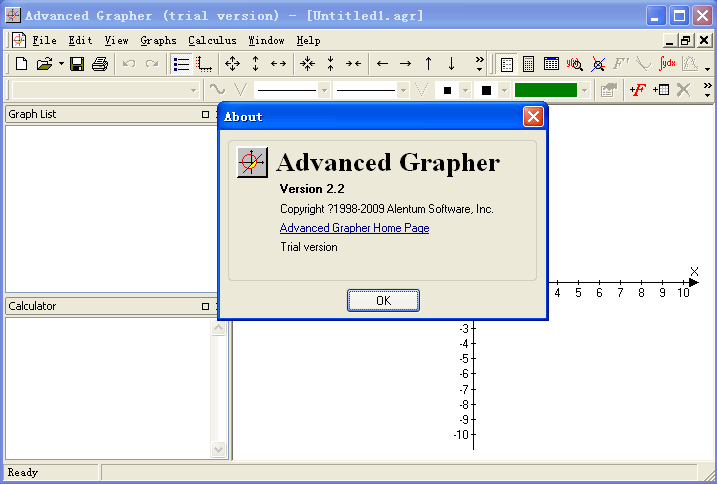This screenshot has width=717, height=484.
Task: Move view right with the arrow icon
Action: [405, 64]
